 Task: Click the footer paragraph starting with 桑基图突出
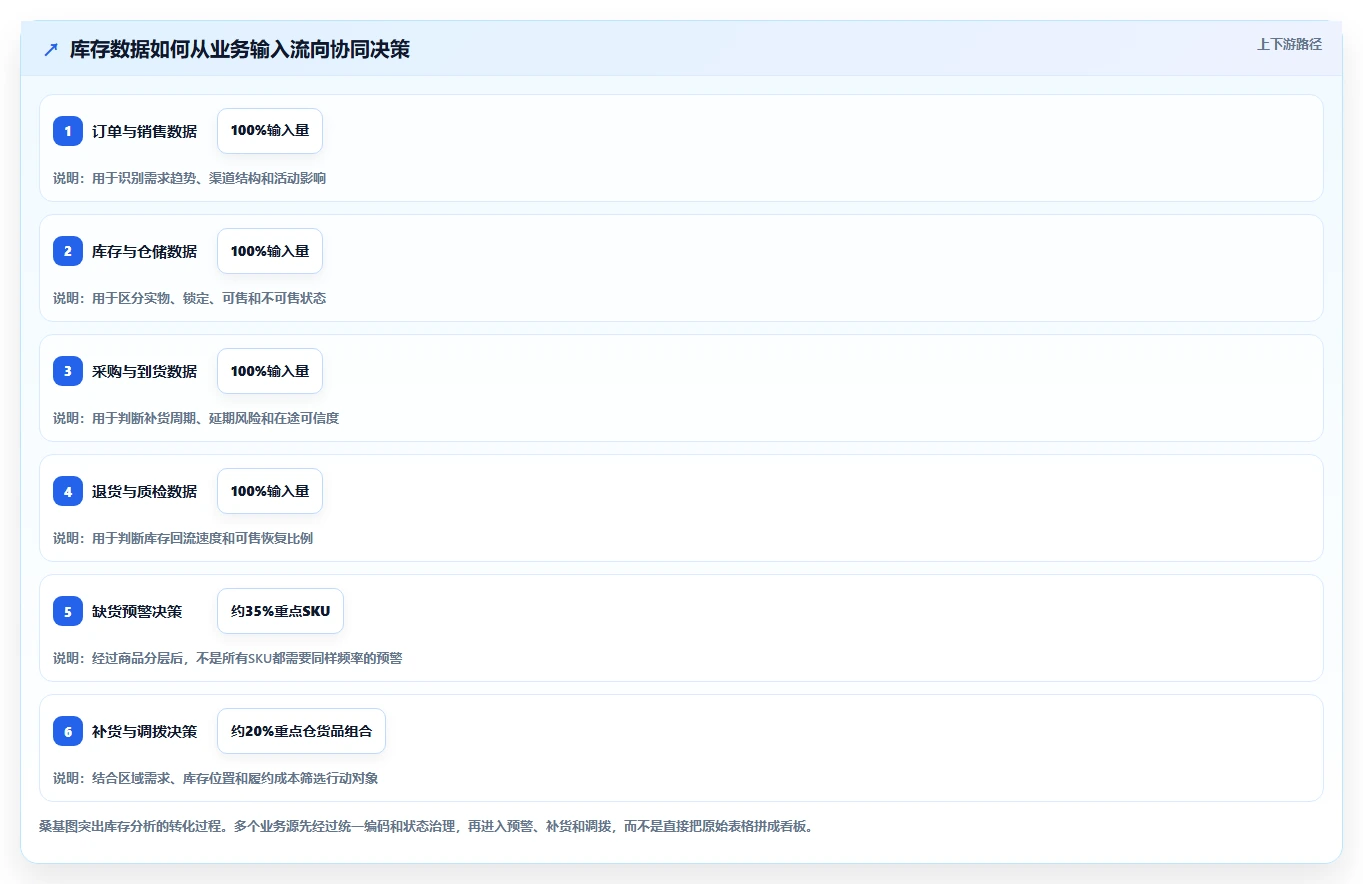pos(426,827)
